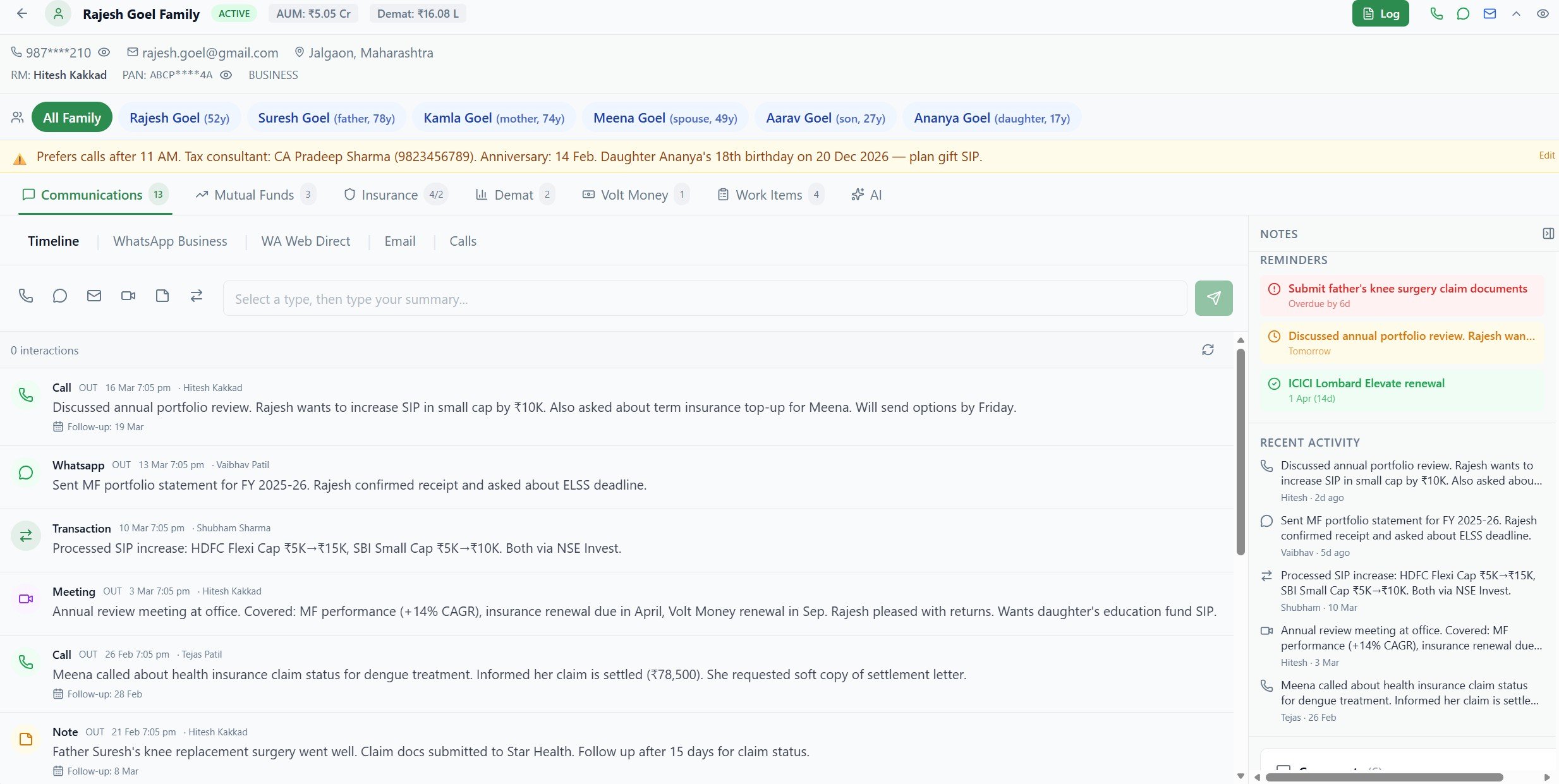Refresh the interactions list
1559x784 pixels.
1208,350
